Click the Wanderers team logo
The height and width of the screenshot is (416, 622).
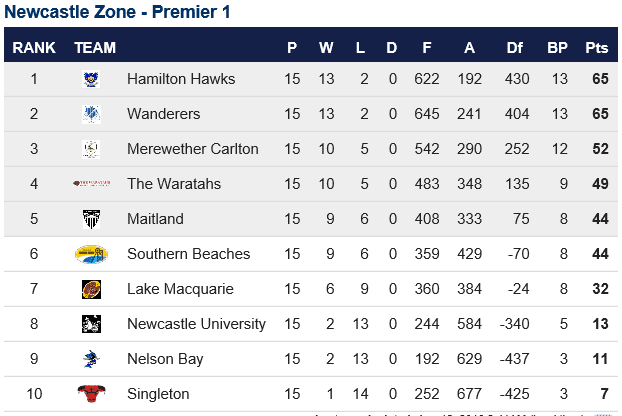tap(91, 114)
